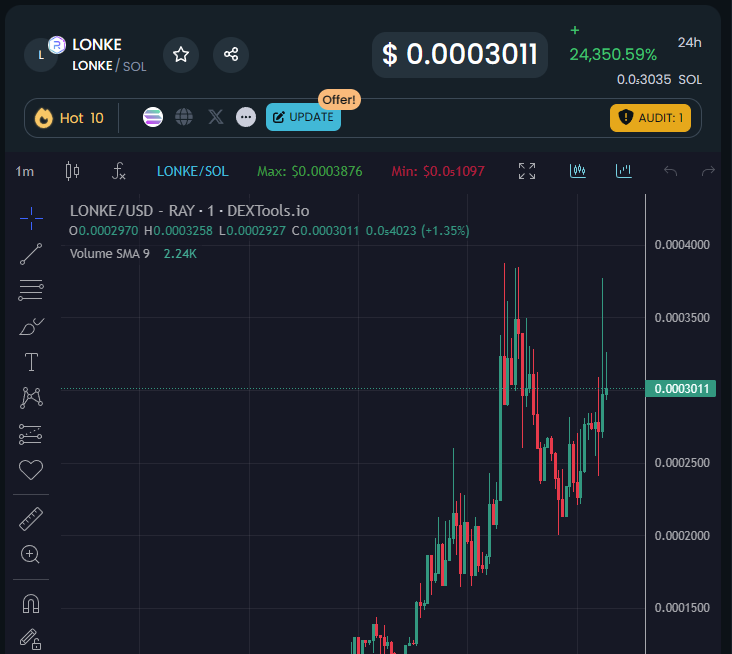Image resolution: width=732 pixels, height=654 pixels.
Task: Visit the token website globe icon
Action: point(184,117)
